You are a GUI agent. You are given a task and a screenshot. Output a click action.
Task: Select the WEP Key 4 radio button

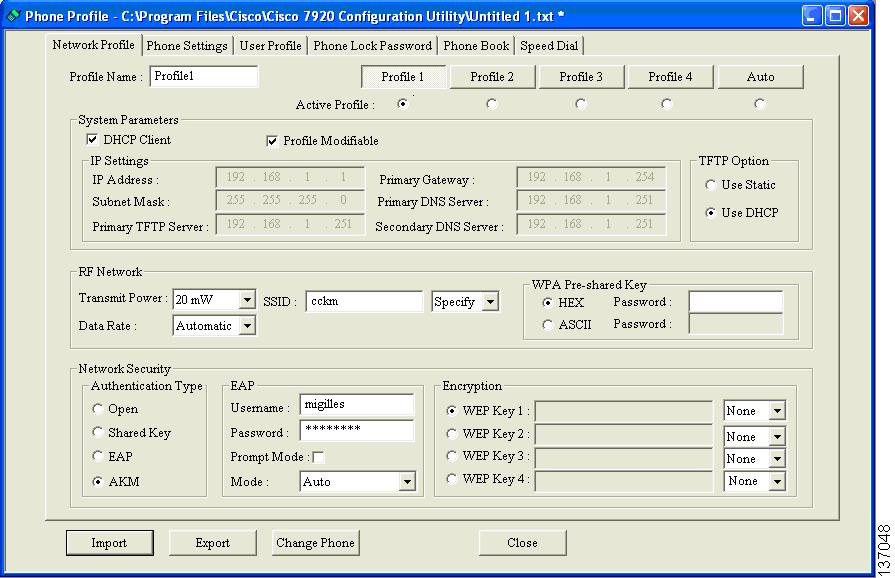[451, 479]
